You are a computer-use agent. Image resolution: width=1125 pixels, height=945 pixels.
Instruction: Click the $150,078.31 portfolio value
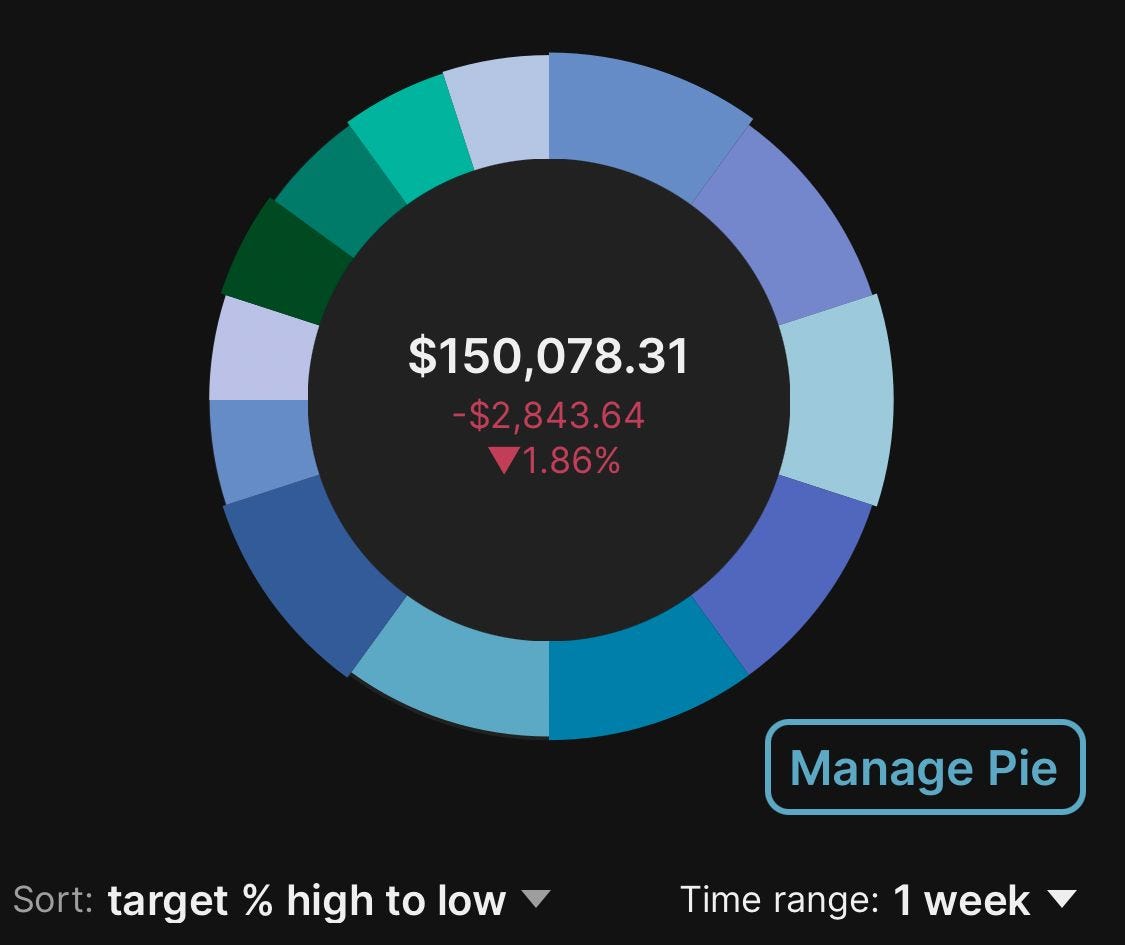(548, 356)
